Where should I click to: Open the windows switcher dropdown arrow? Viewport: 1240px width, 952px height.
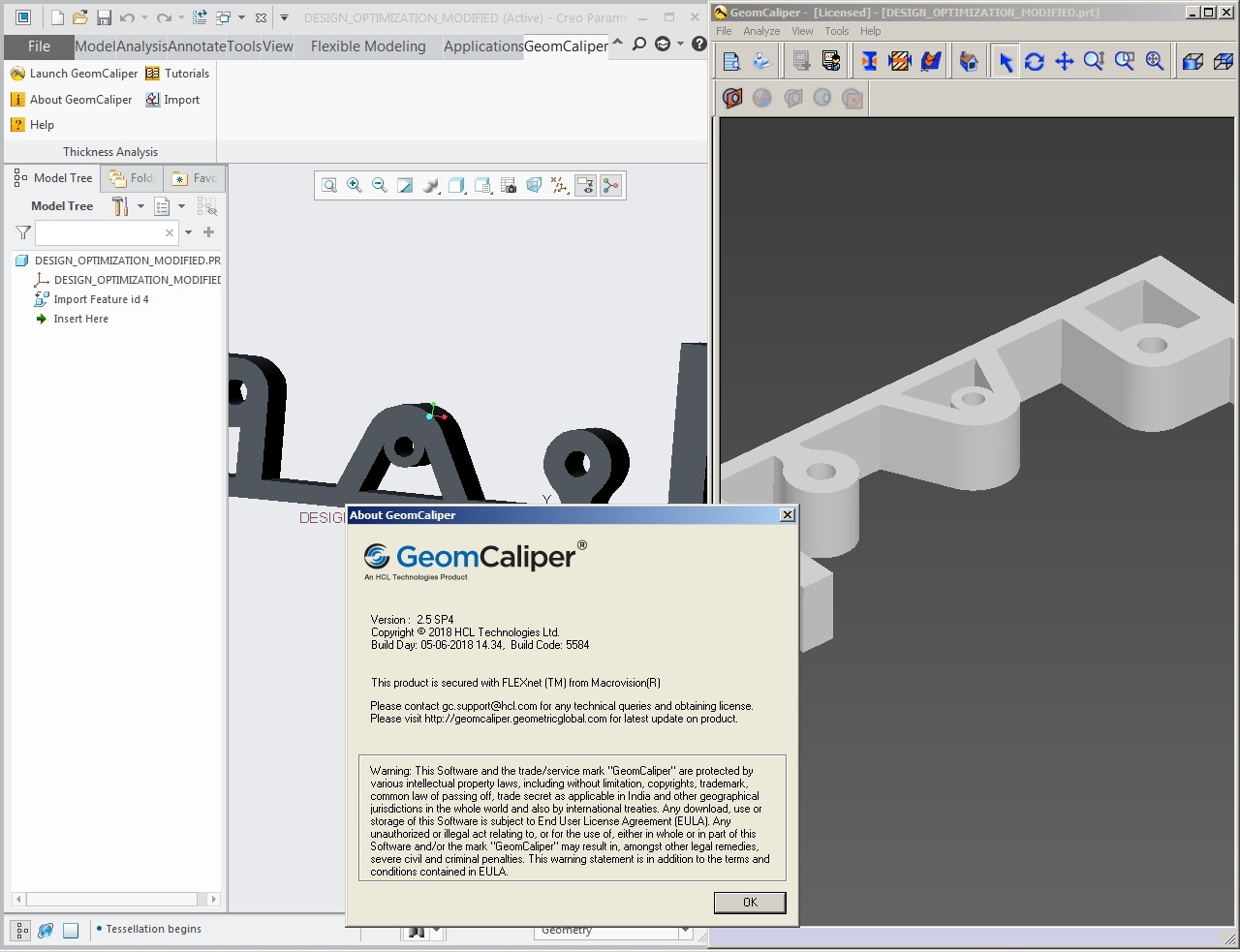tap(241, 17)
